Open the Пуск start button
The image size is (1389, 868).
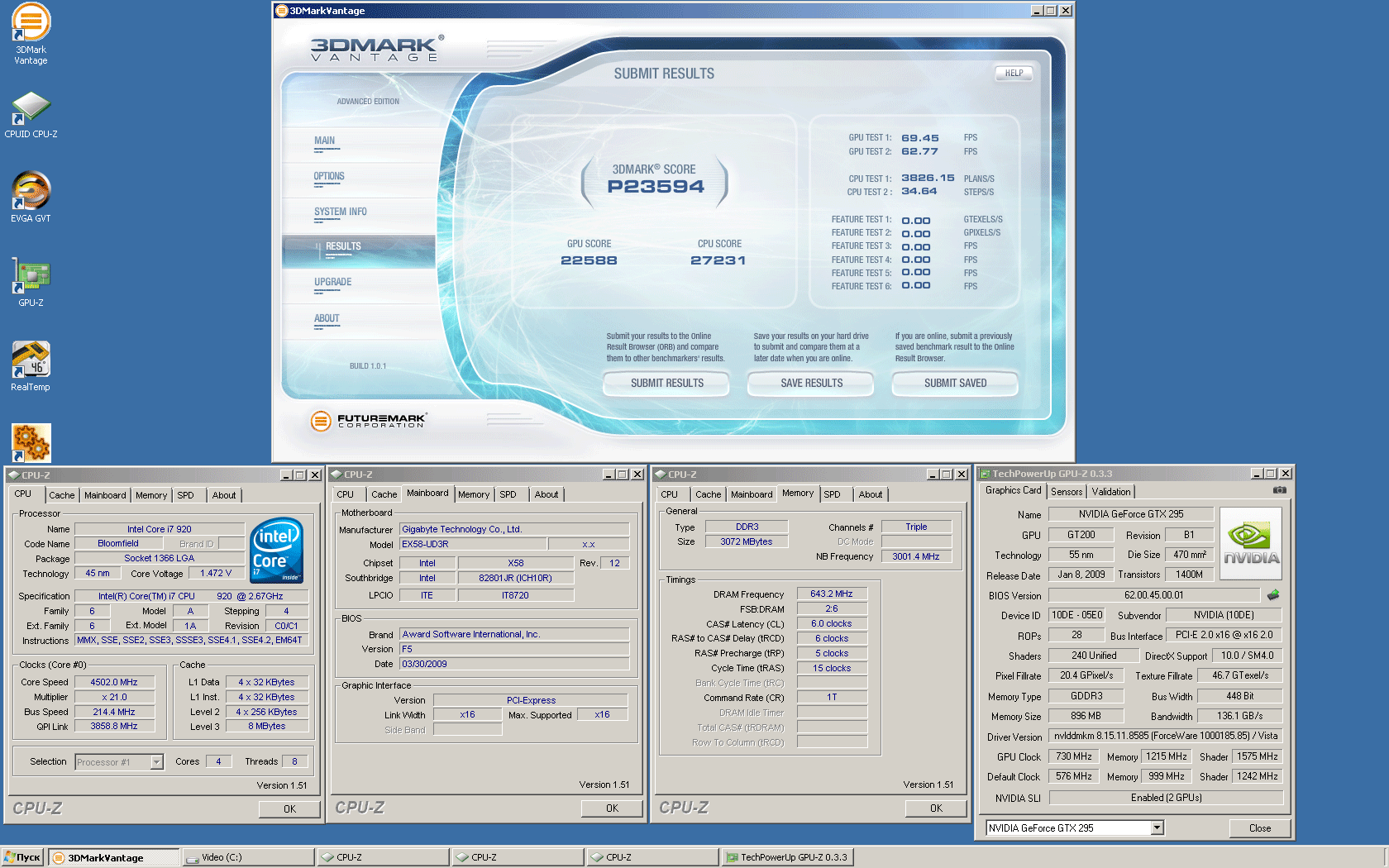pyautogui.click(x=22, y=857)
